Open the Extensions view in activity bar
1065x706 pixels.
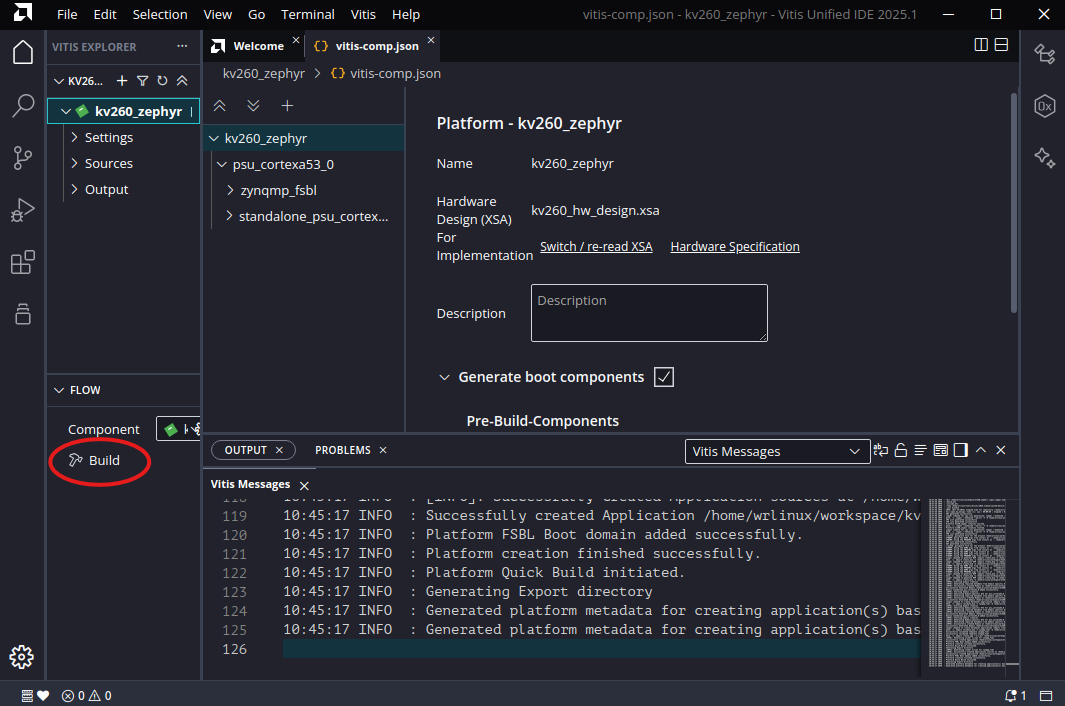22,263
